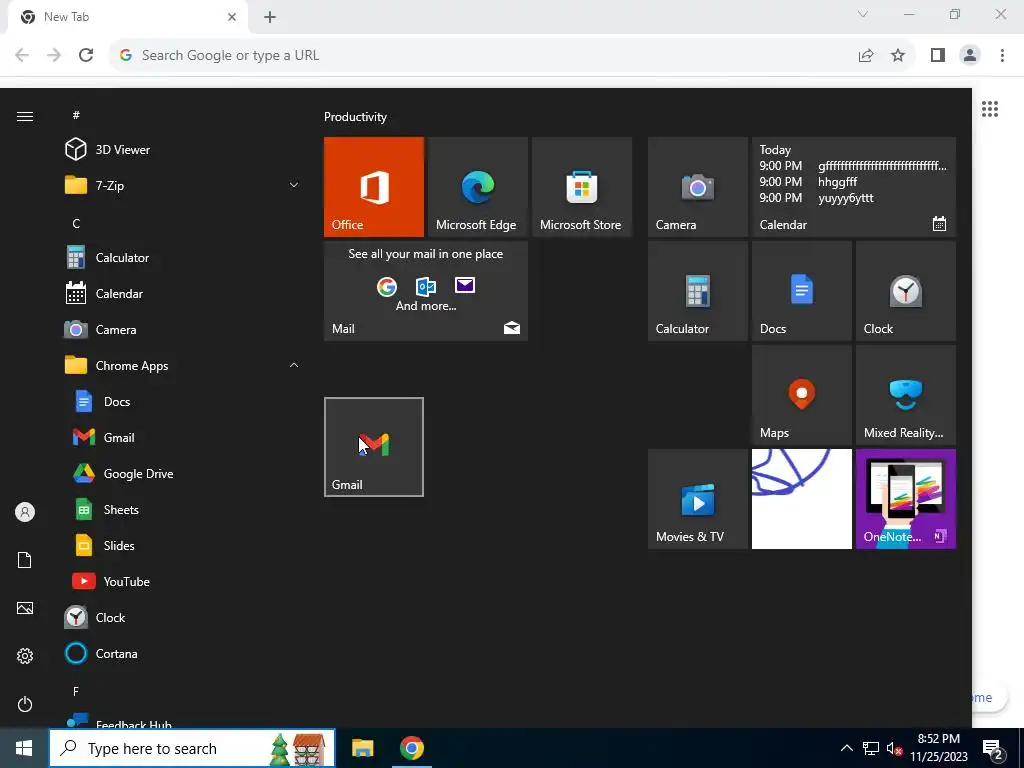Open the Movies & TV tile
Viewport: 1024px width, 768px height.
(697, 499)
